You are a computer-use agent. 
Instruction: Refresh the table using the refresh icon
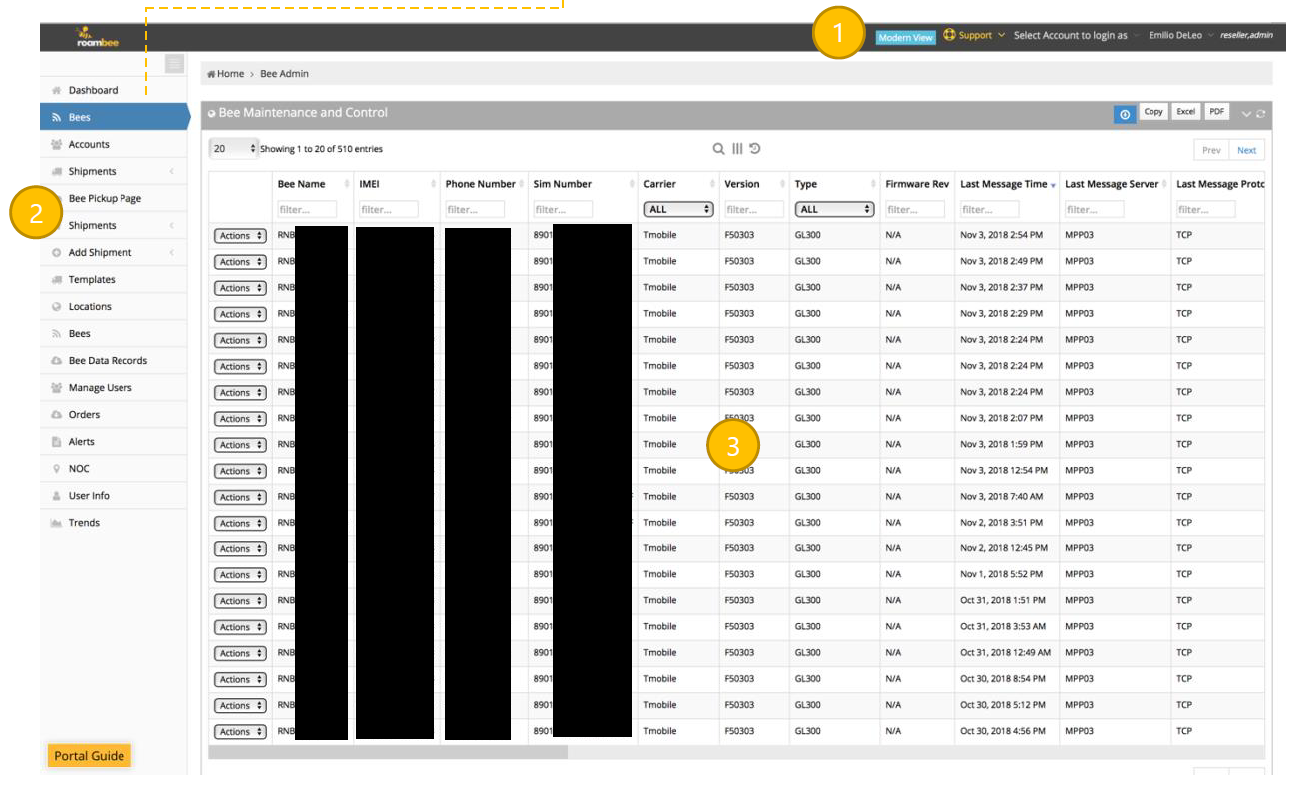[1259, 114]
